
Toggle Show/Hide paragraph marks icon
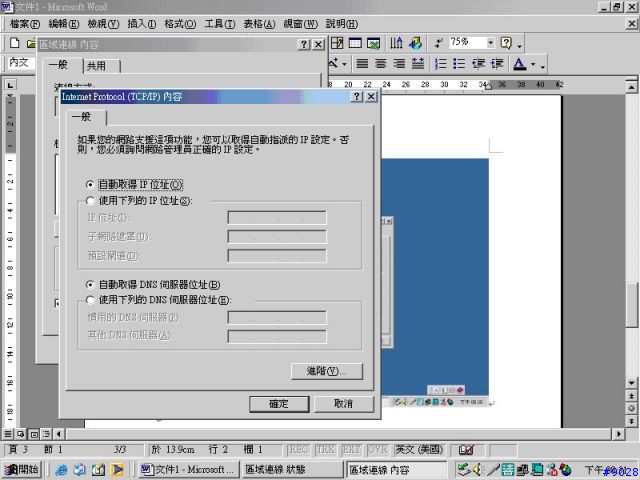(x=439, y=43)
